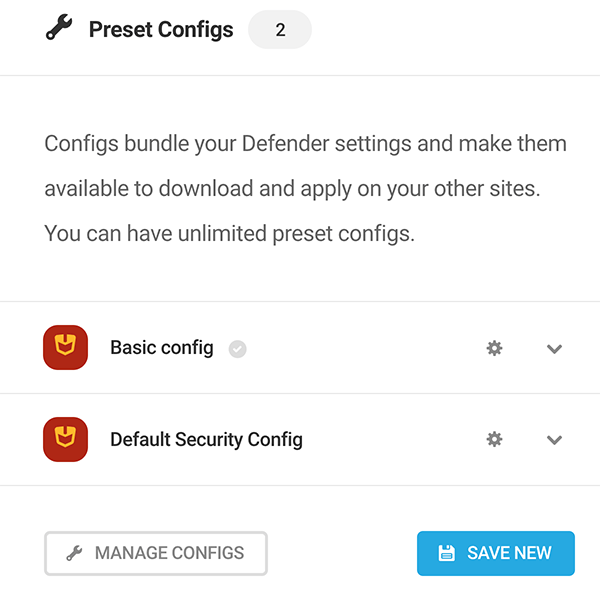Screen dimensions: 600x611
Task: Click Defender shield icon for Default Security Config
Action: [x=66, y=439]
